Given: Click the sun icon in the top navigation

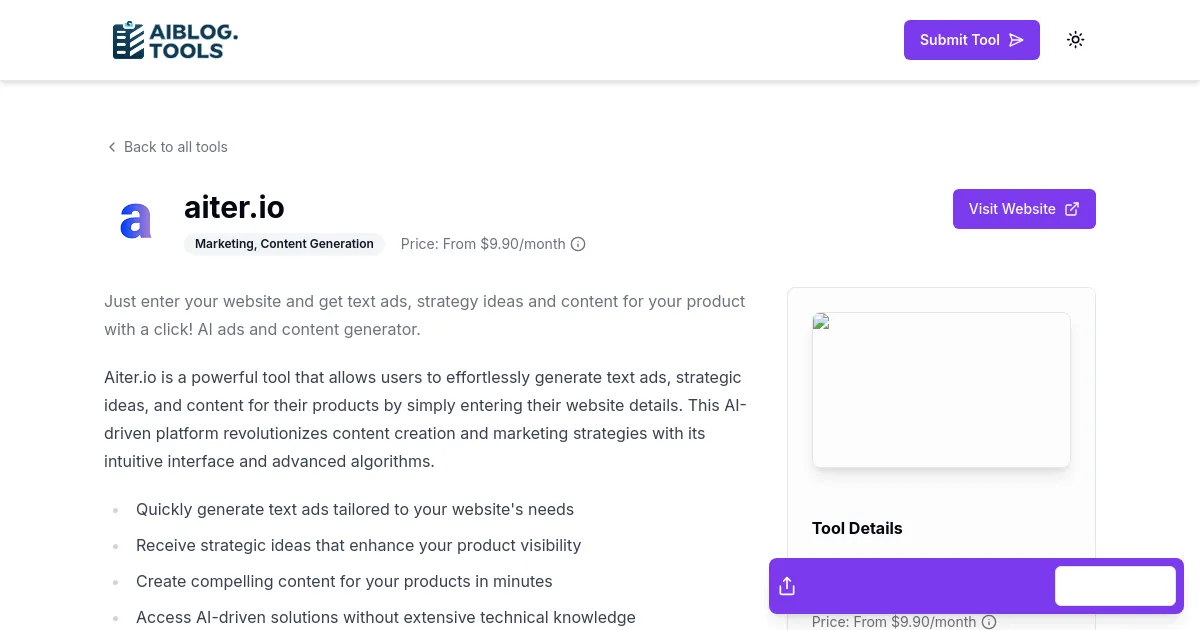Looking at the screenshot, I should pos(1075,39).
